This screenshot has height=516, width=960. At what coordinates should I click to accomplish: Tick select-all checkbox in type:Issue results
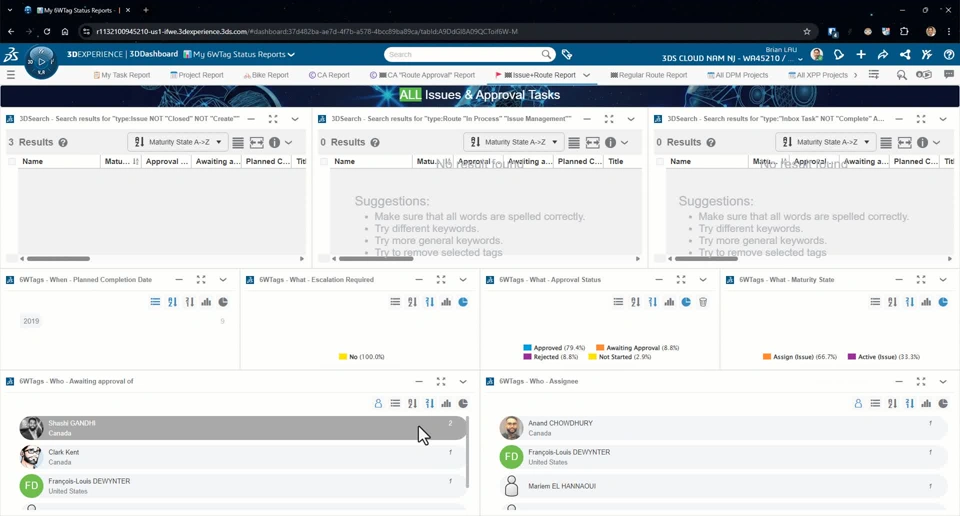(12, 162)
